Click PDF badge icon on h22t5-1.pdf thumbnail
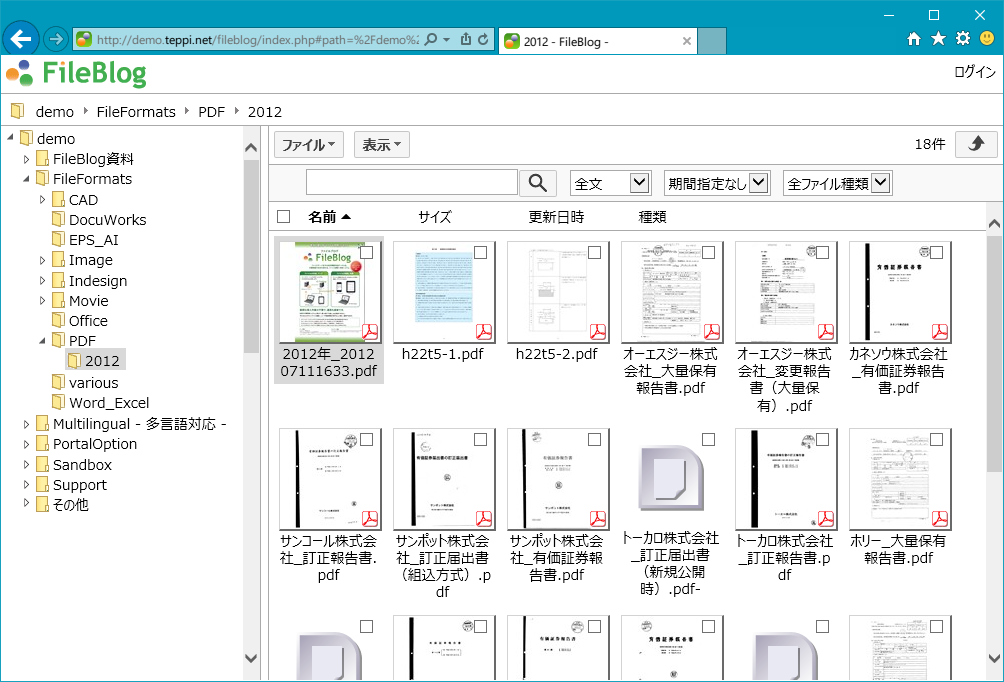 tap(483, 331)
